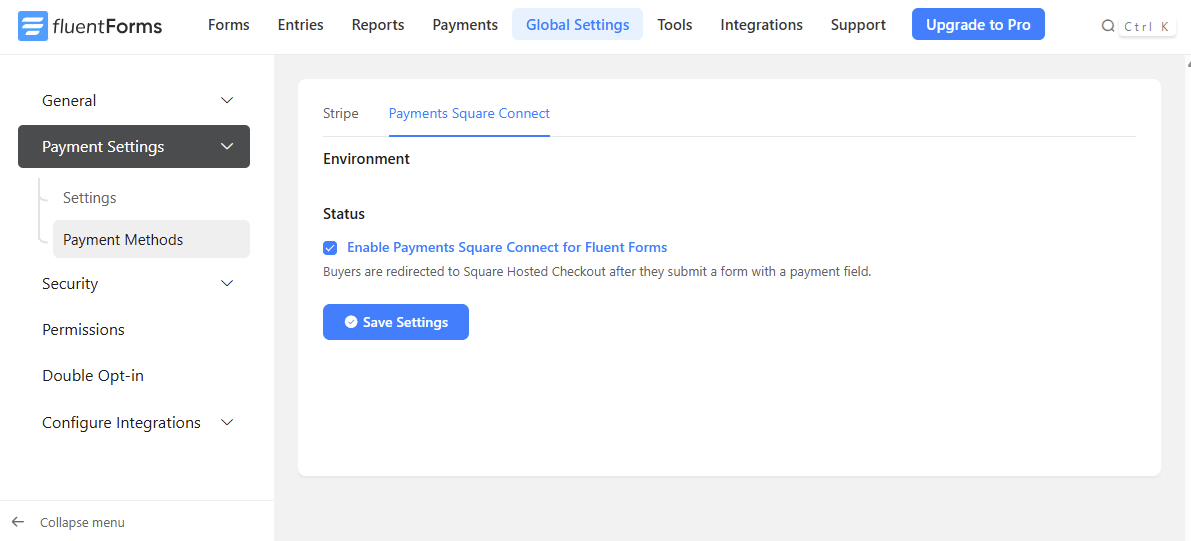Image resolution: width=1191 pixels, height=541 pixels.
Task: Click the search magnifier icon
Action: tap(1108, 26)
